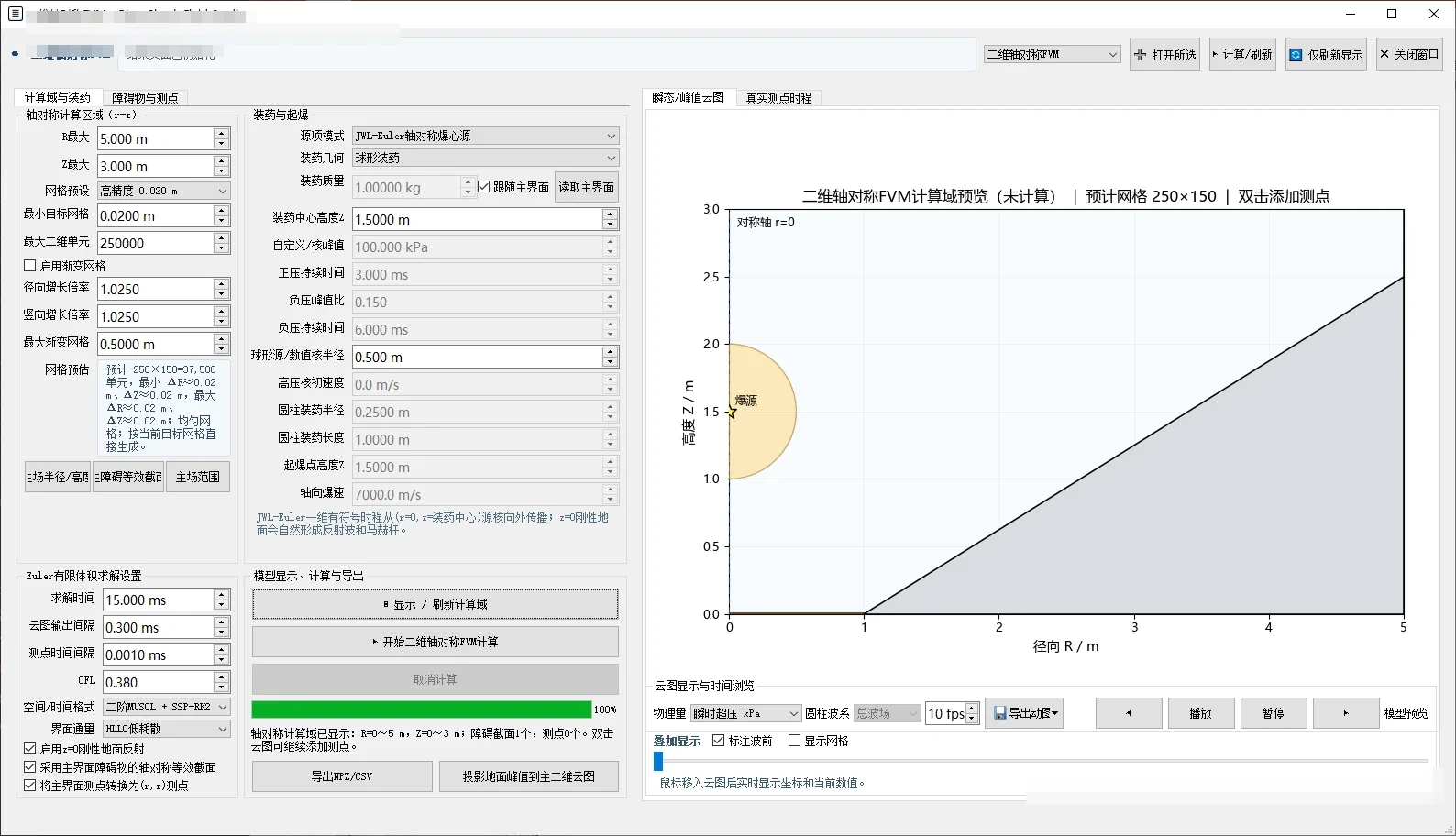This screenshot has height=836, width=1456.
Task: Open the 圆柱波系 dropdown (总波场)
Action: [x=888, y=713]
